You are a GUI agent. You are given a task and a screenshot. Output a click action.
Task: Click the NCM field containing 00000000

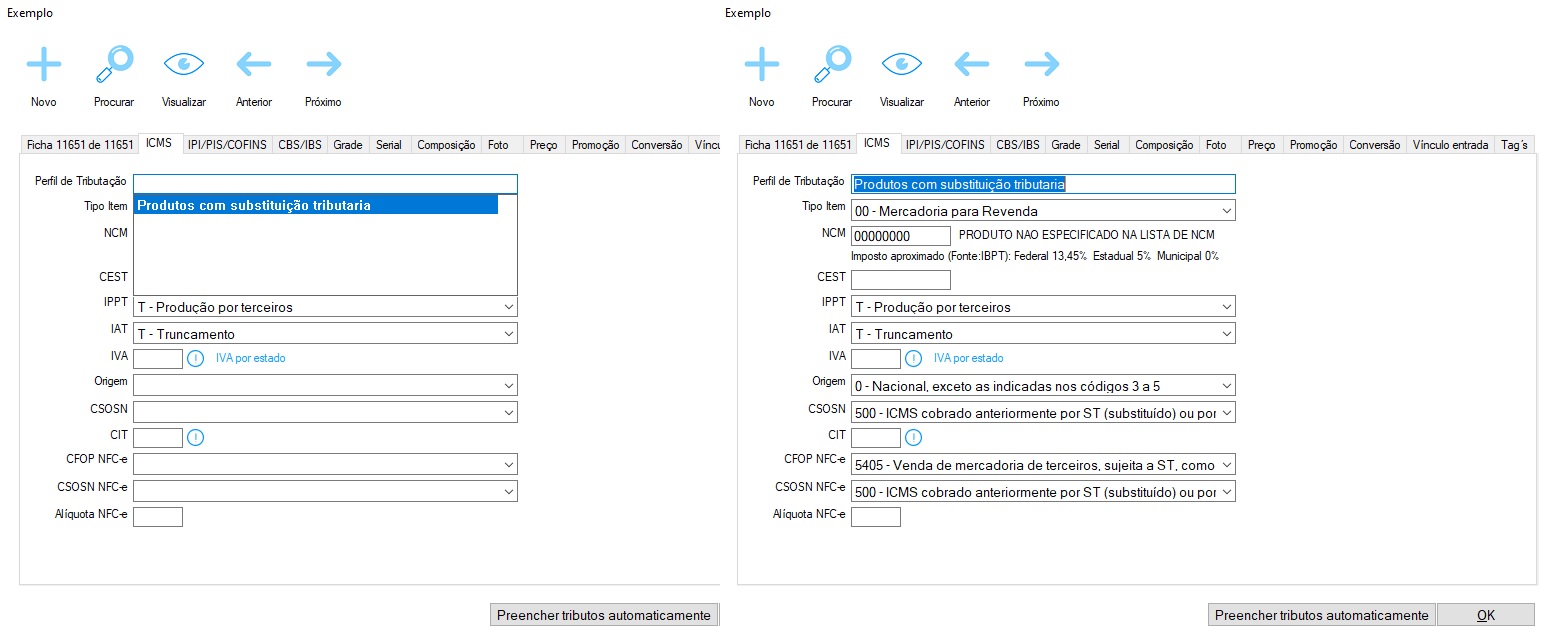pyautogui.click(x=900, y=236)
